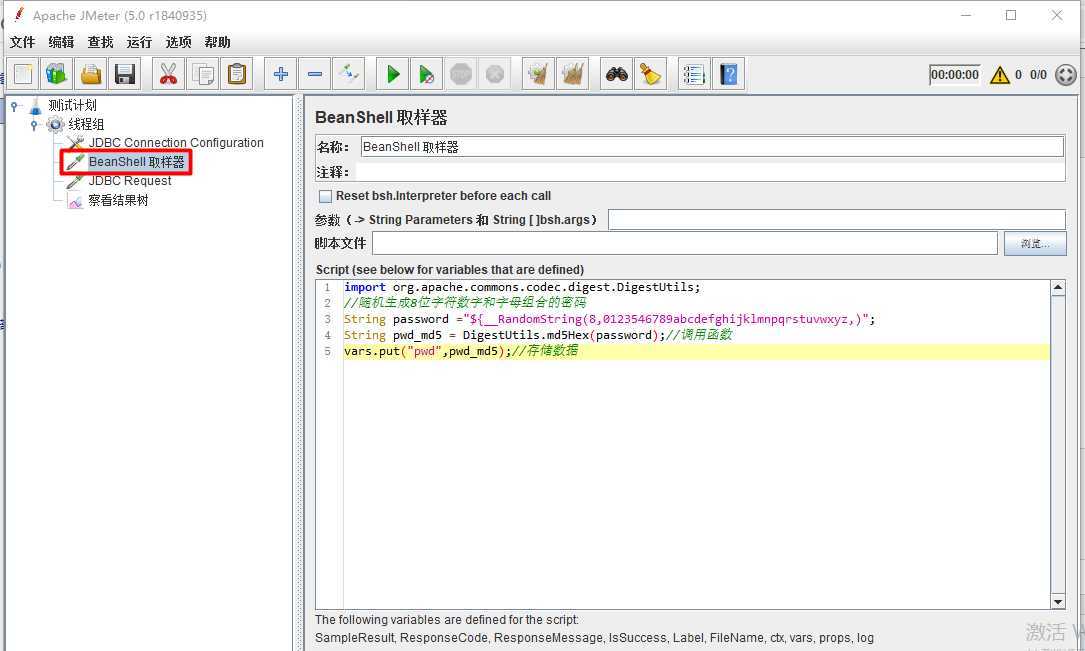This screenshot has height=651, width=1085.
Task: Open the 运行 menu
Action: point(139,42)
